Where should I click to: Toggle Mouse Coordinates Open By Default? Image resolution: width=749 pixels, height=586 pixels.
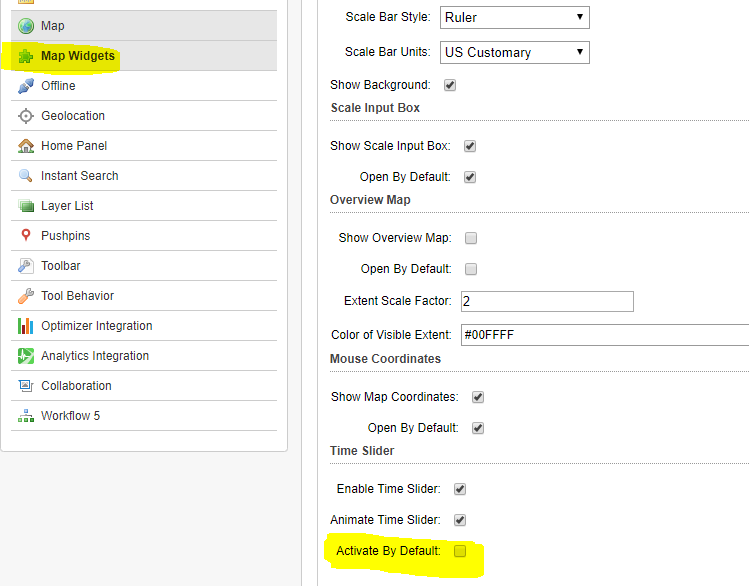coord(478,428)
